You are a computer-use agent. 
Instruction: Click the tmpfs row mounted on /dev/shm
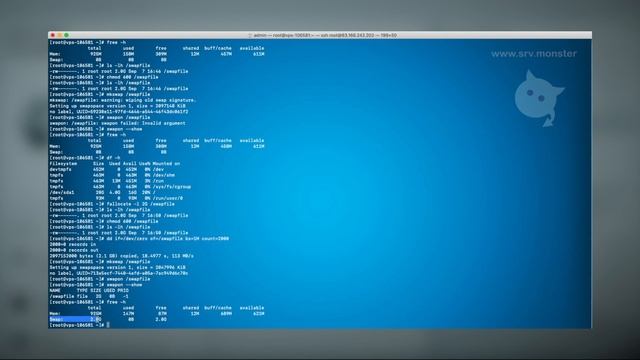click(x=112, y=175)
